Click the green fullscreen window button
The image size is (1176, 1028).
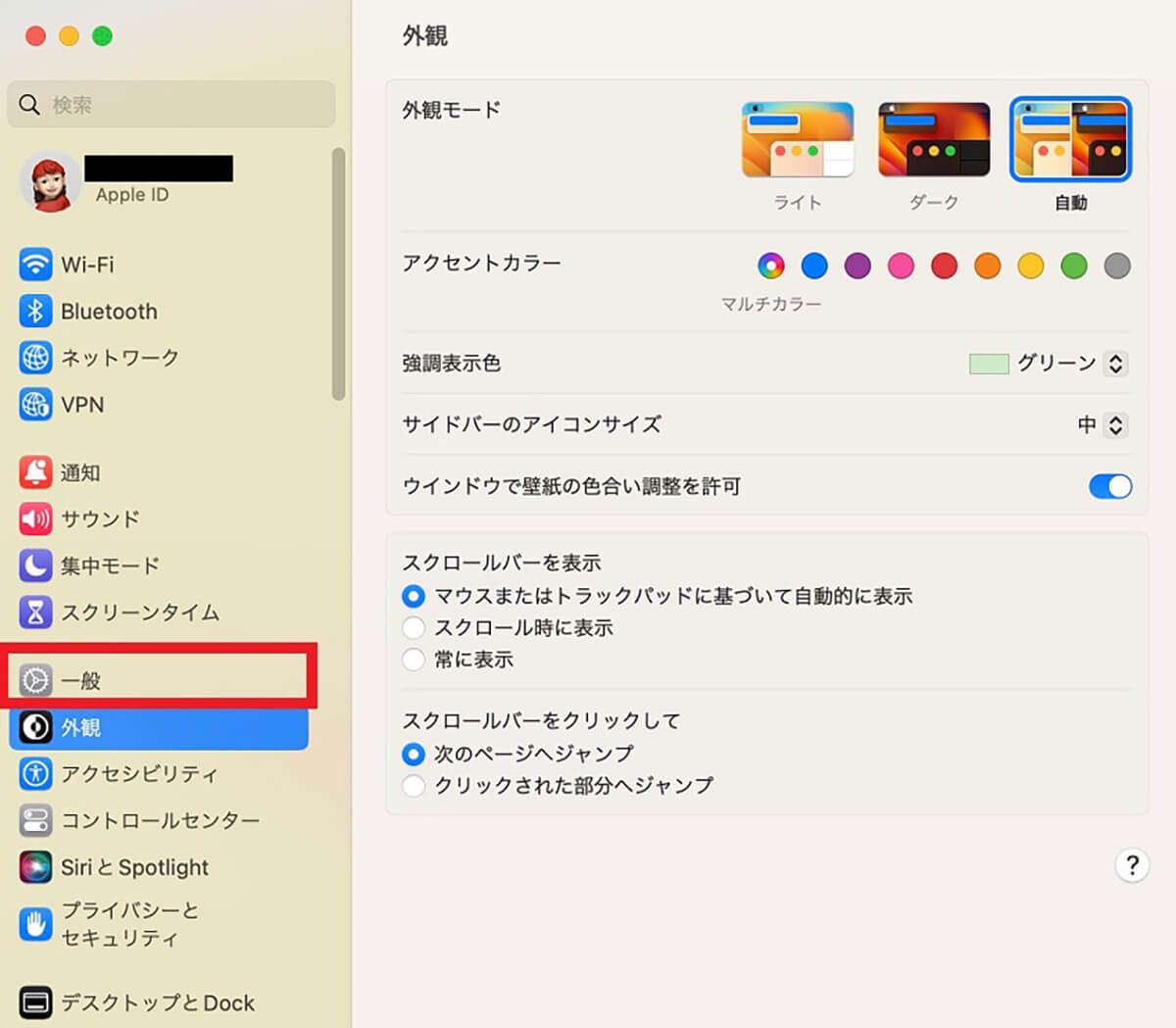click(x=102, y=36)
